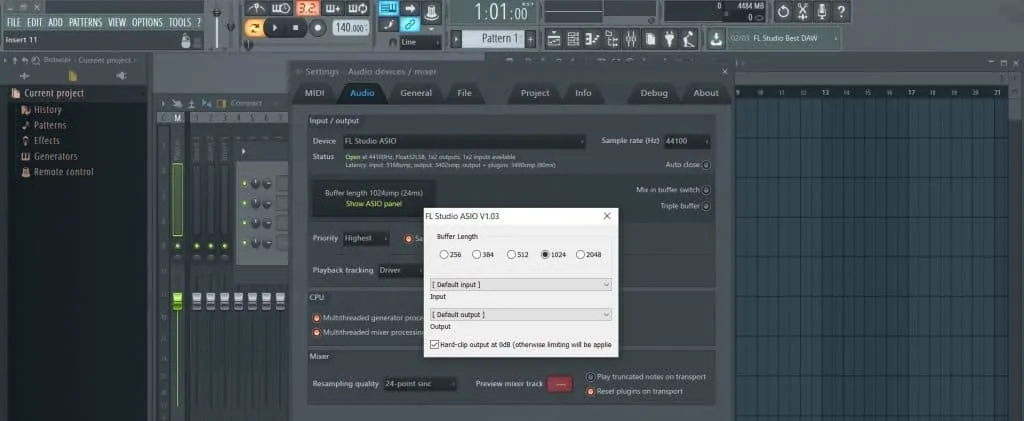The height and width of the screenshot is (421, 1024).
Task: Open the Piano roll icon
Action: click(592, 39)
